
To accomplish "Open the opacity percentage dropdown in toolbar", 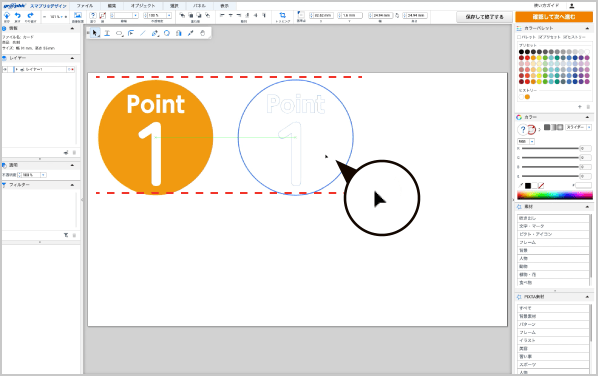I will point(169,15).
